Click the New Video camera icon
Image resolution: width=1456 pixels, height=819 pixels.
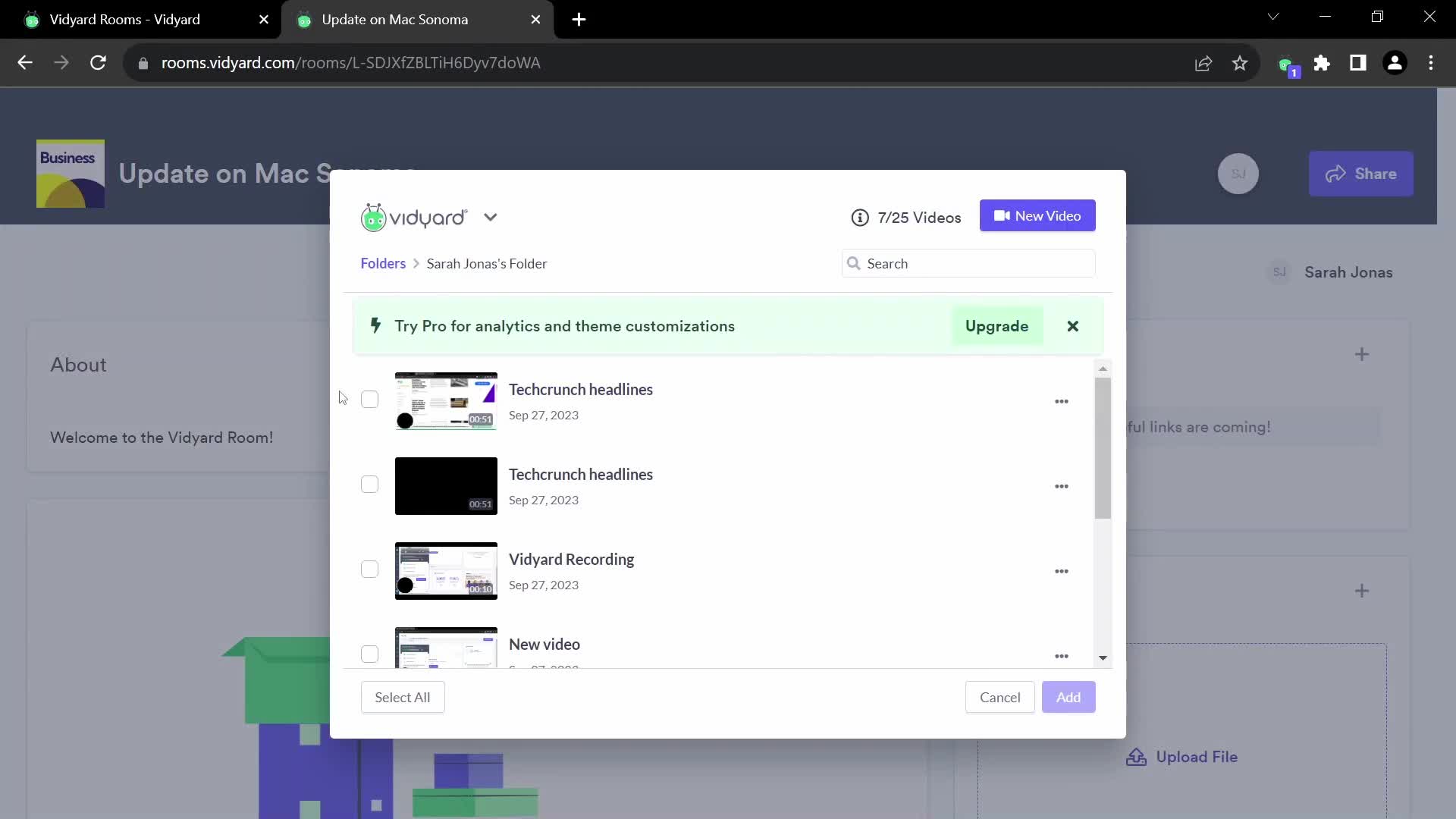[x=1002, y=216]
